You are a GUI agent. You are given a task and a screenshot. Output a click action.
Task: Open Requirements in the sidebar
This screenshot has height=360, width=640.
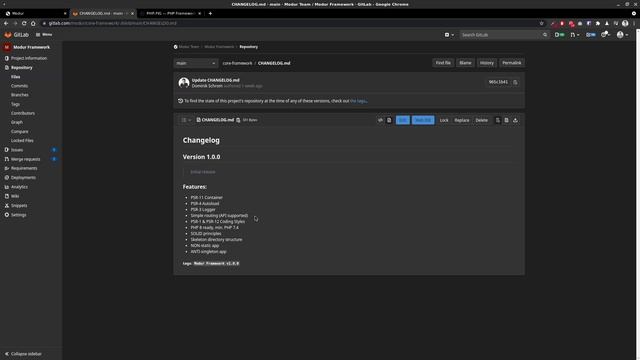tap(21, 169)
